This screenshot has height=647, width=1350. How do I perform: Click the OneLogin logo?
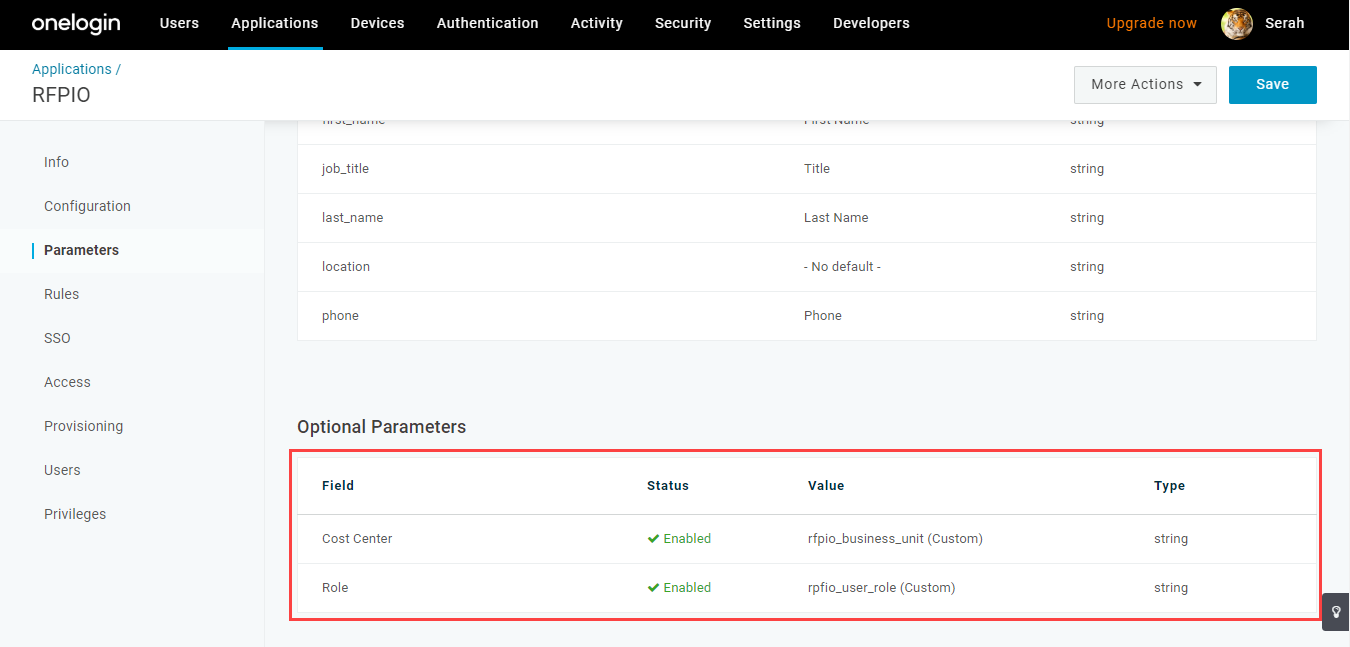pyautogui.click(x=76, y=23)
